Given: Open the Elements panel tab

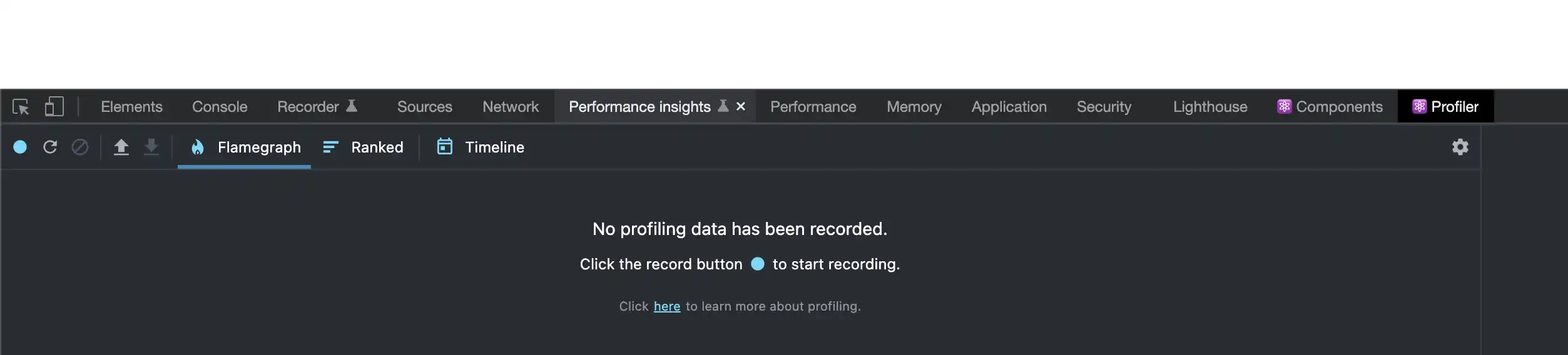Looking at the screenshot, I should pyautogui.click(x=131, y=107).
